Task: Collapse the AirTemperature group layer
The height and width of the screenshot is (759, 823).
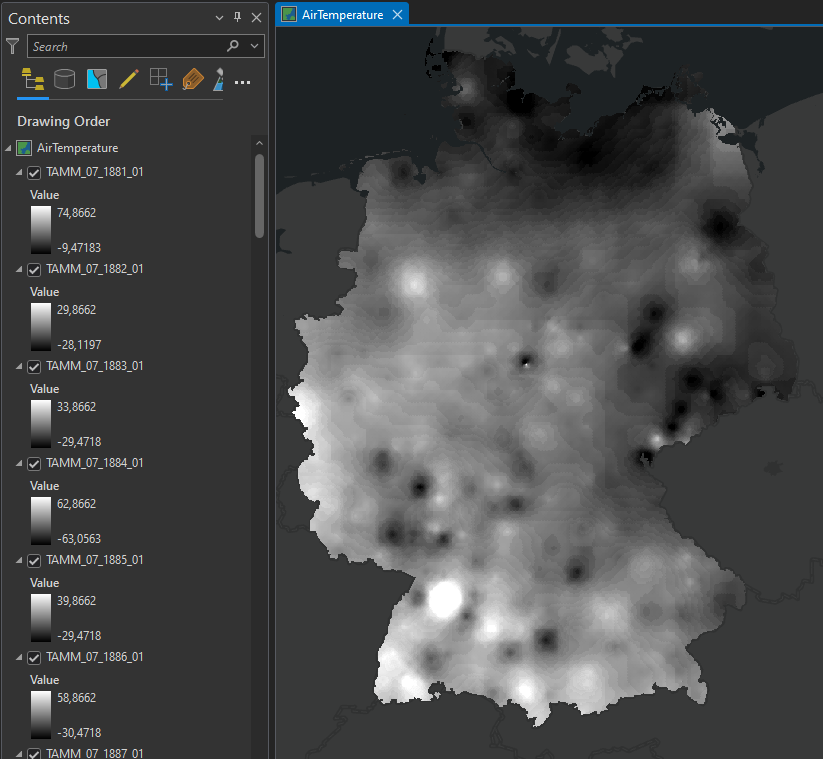Action: pyautogui.click(x=8, y=147)
